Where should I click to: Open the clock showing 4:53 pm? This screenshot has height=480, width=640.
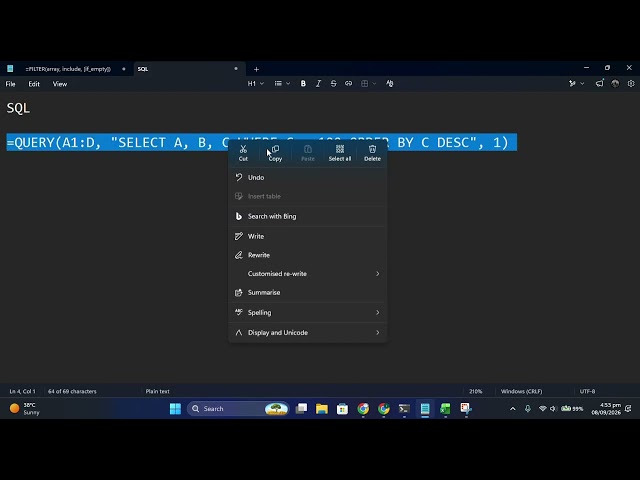(x=607, y=409)
